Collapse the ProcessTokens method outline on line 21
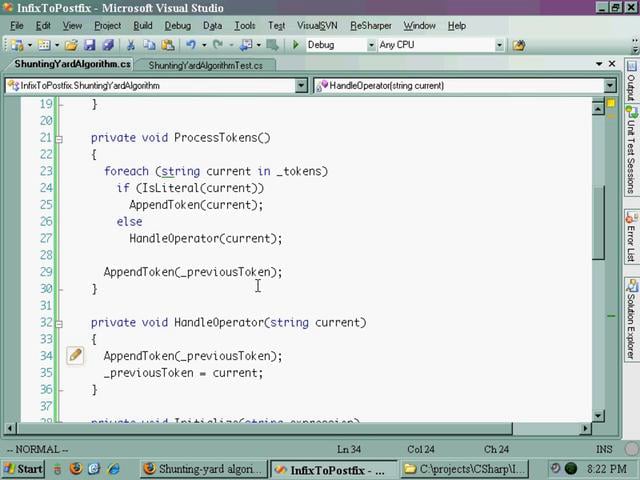 coord(59,140)
